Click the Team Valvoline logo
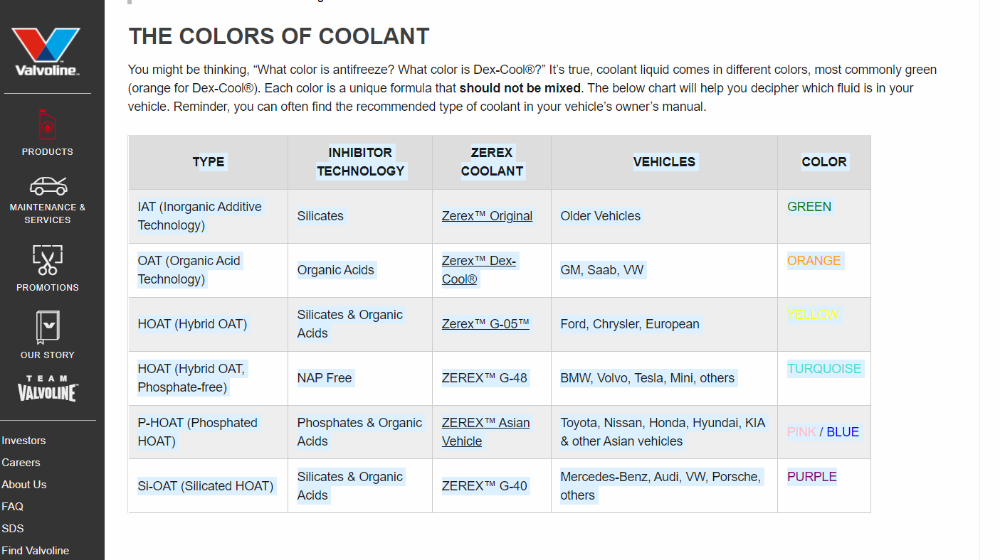1000x560 pixels. click(47, 388)
